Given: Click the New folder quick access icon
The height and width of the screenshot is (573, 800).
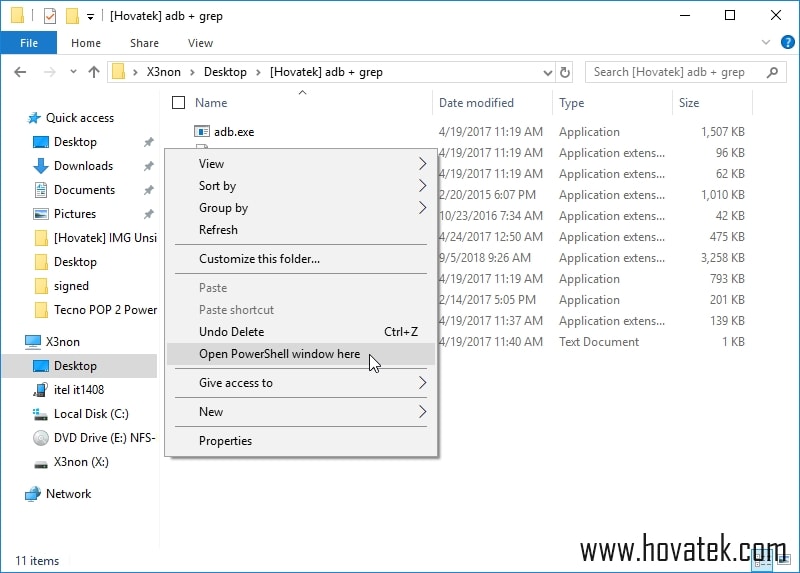Looking at the screenshot, I should [x=72, y=16].
